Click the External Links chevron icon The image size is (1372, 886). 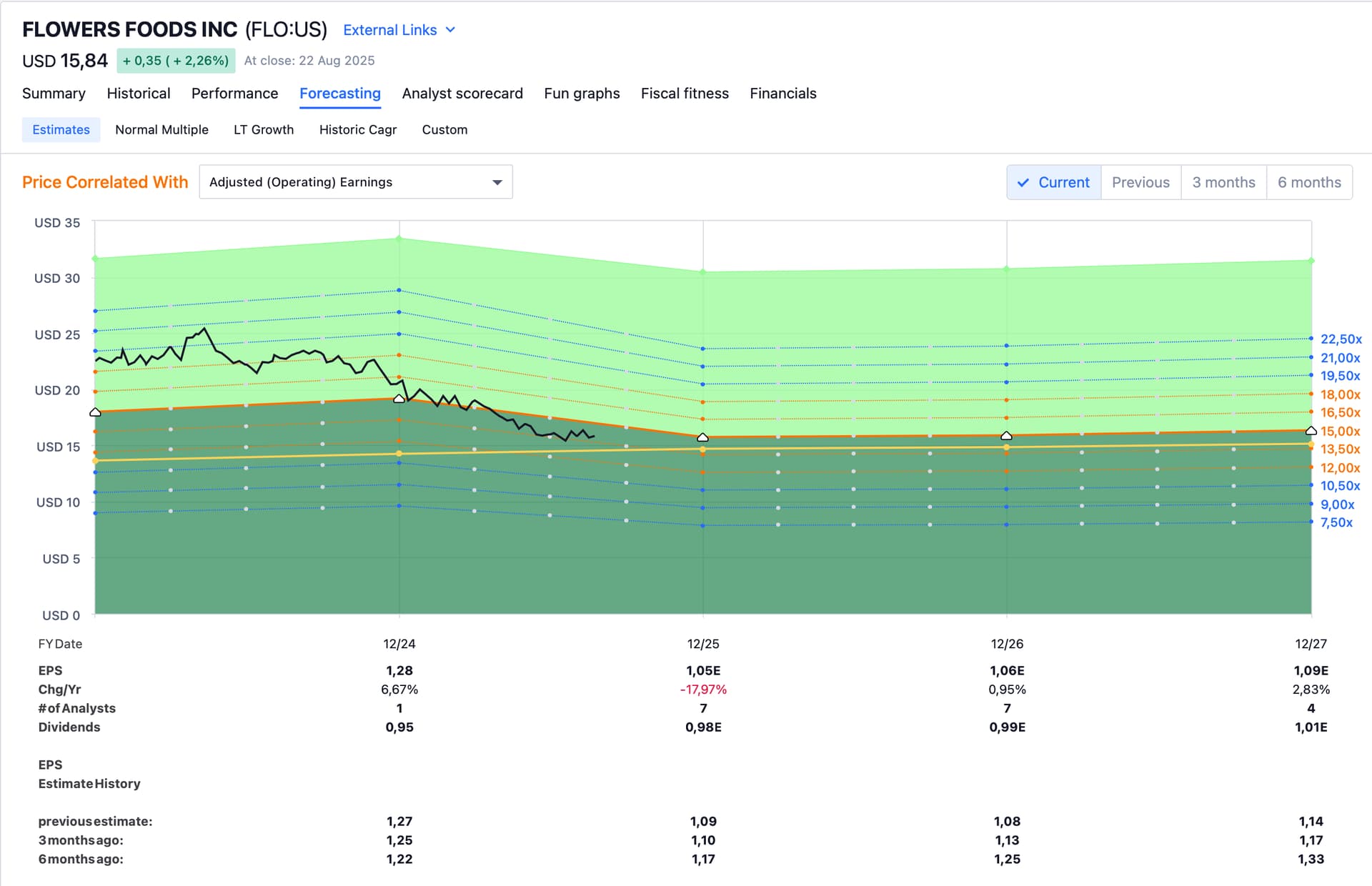click(x=450, y=30)
